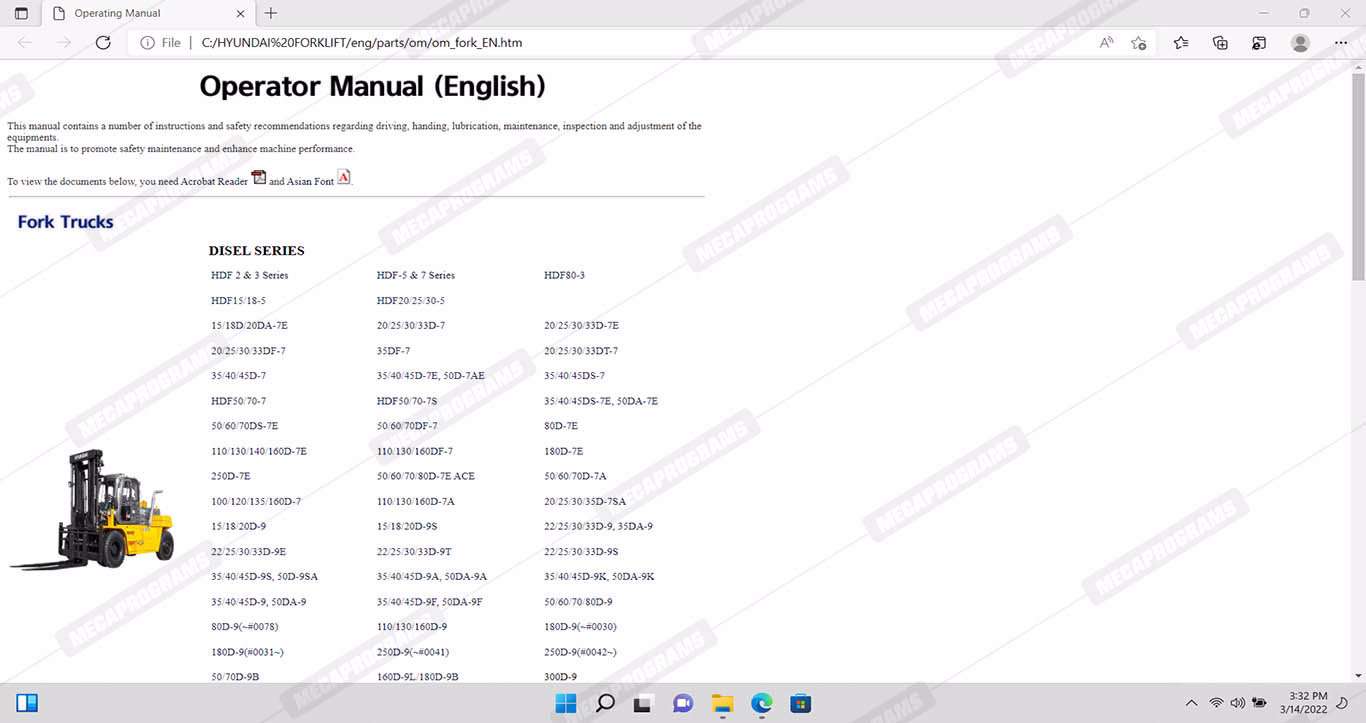Viewport: 1366px width, 723px height.
Task: Open the browser profile avatar
Action: pos(1300,43)
